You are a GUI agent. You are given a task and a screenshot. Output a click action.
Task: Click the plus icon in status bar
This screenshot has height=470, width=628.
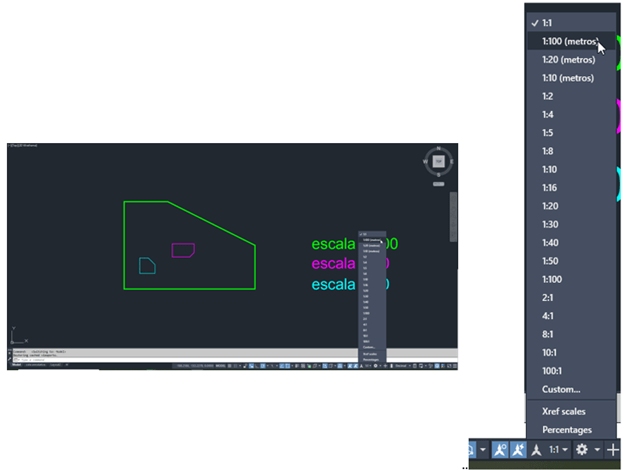point(613,451)
